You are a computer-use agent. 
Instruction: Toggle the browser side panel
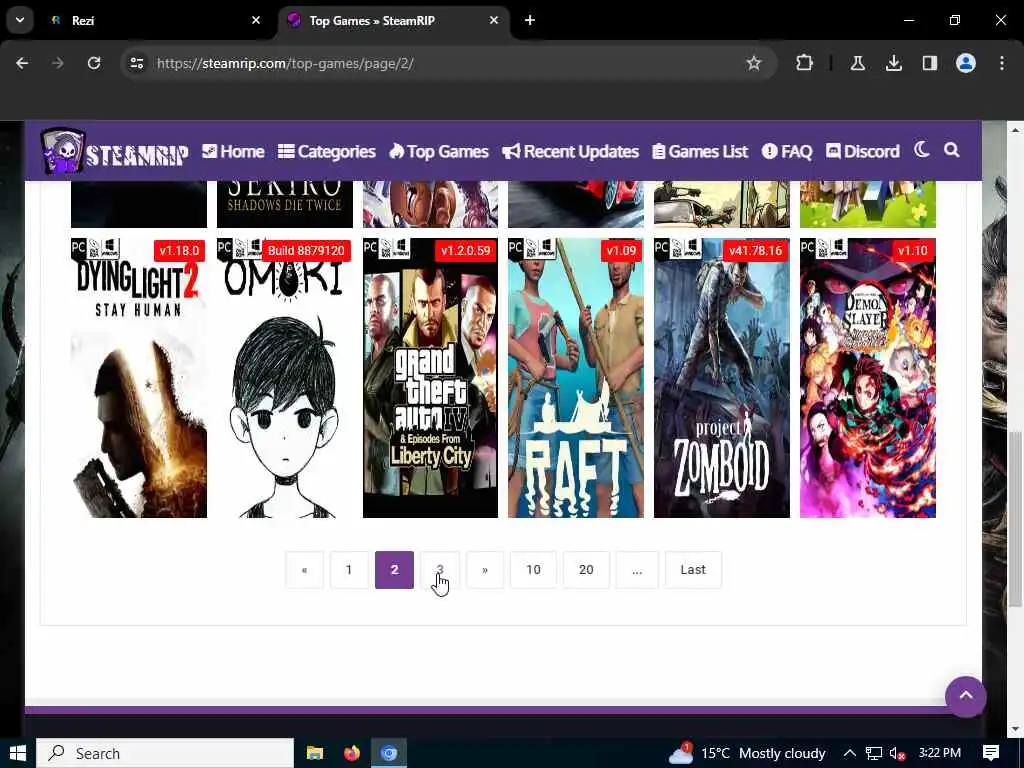(929, 63)
